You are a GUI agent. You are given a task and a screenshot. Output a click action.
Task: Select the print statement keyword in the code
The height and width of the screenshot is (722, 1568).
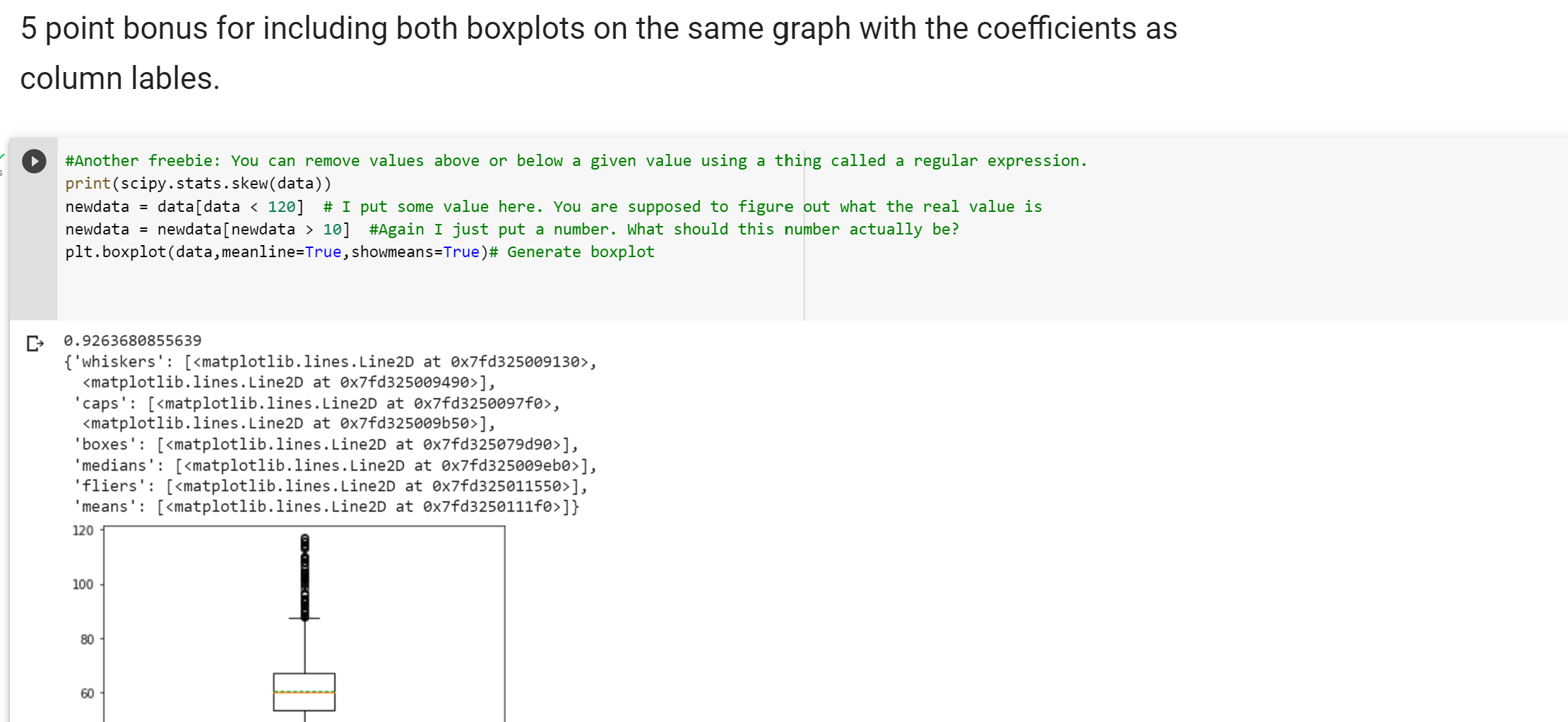(86, 183)
